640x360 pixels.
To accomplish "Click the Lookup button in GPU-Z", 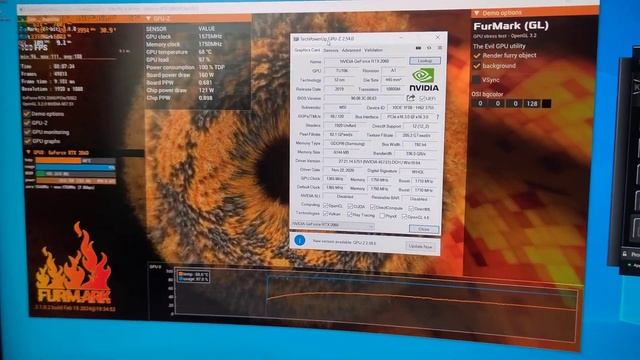I will (424, 61).
